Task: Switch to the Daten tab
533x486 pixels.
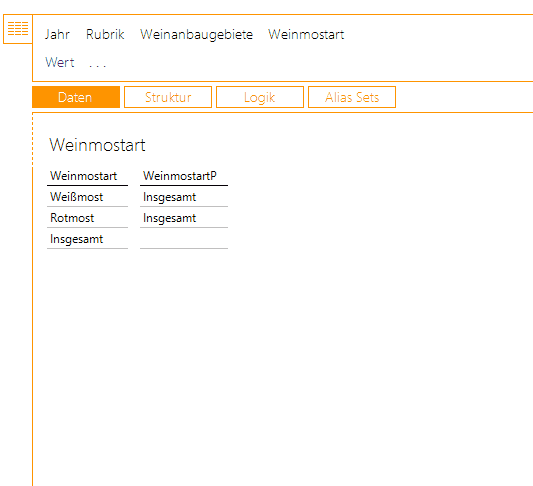Action: pyautogui.click(x=76, y=97)
